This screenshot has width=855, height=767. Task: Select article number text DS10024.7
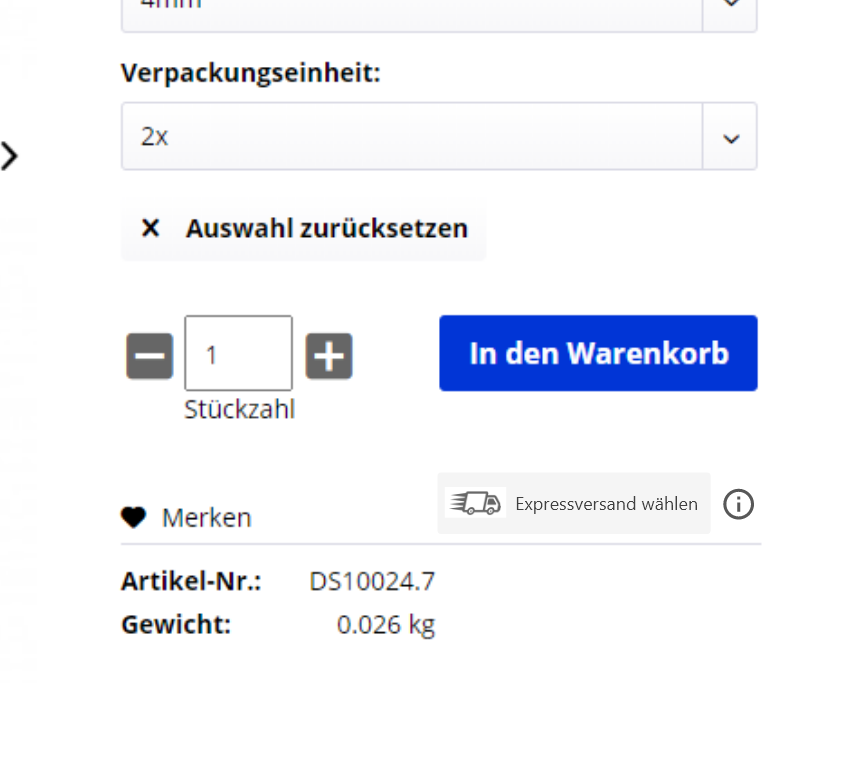(x=372, y=582)
